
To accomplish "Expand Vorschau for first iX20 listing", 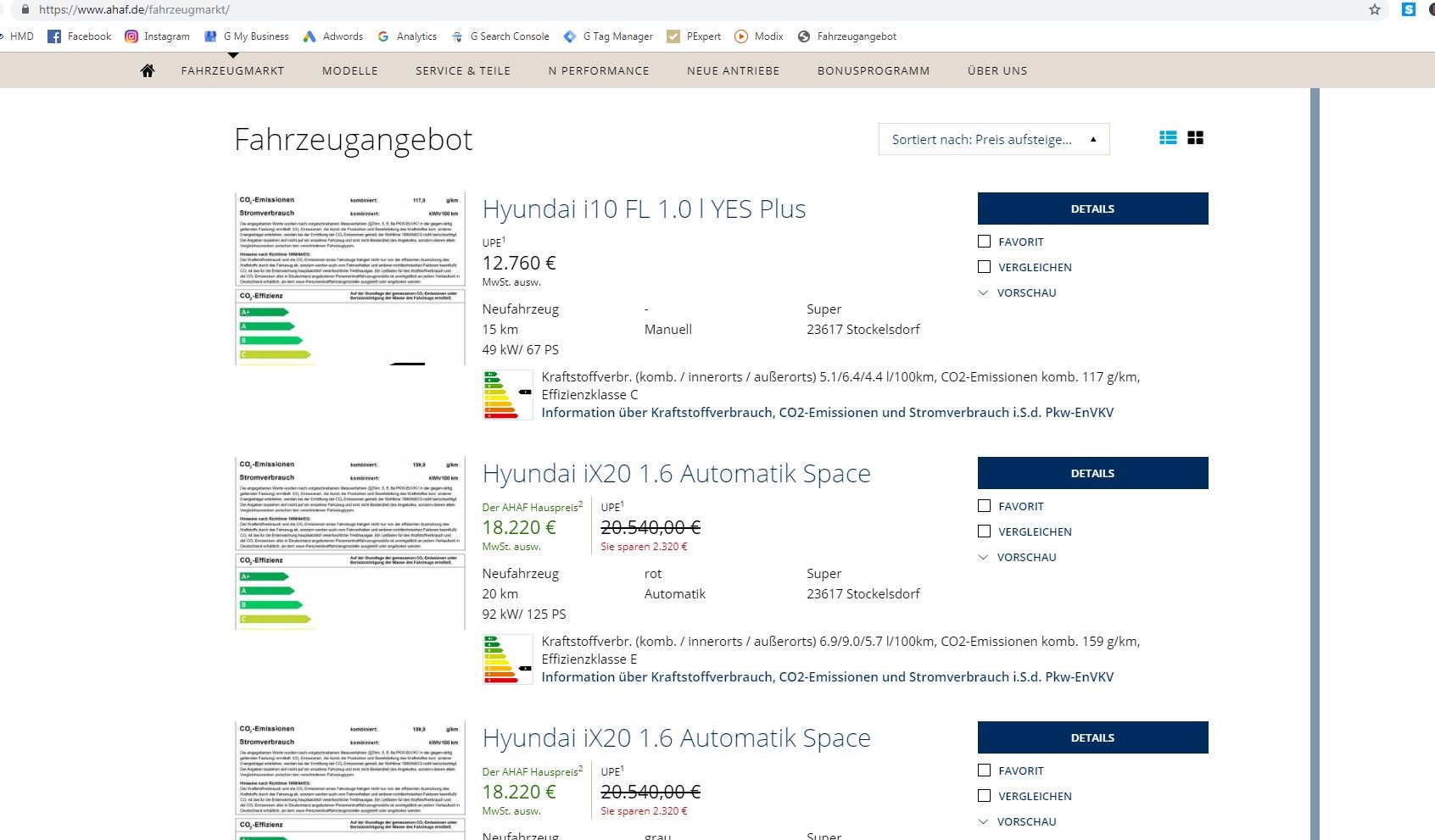I will click(x=1018, y=557).
